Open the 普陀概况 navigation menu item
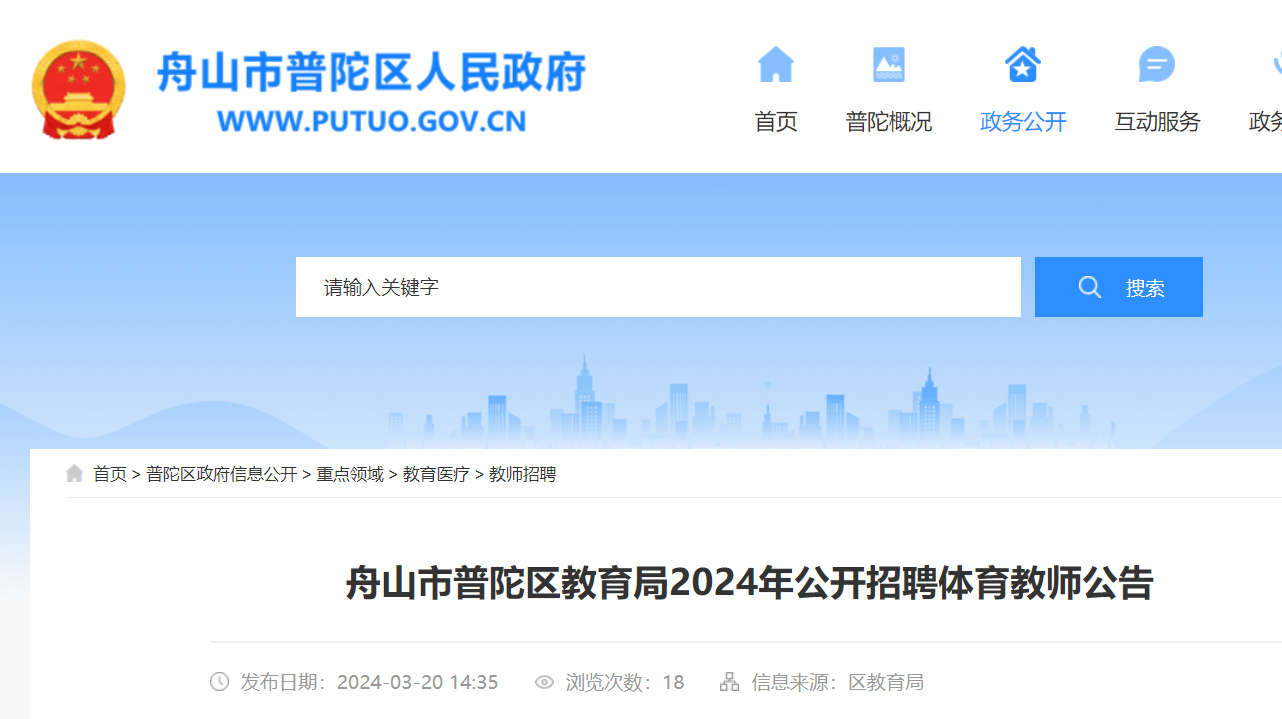 889,122
